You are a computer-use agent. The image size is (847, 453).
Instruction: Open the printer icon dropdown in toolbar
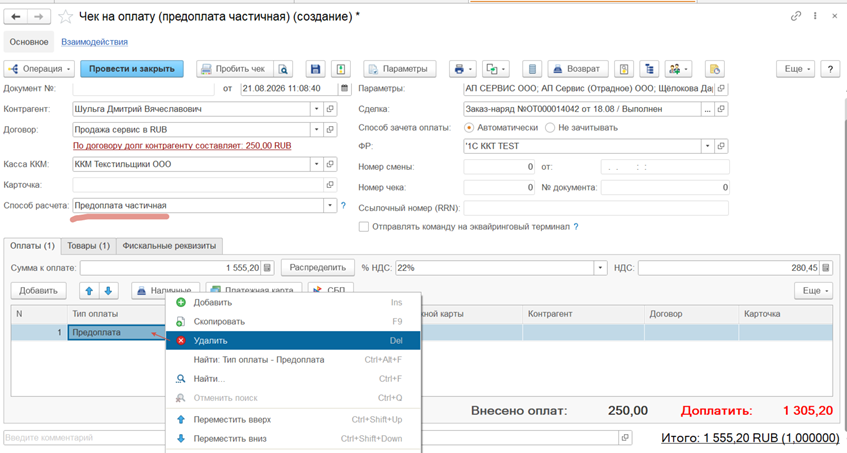463,69
